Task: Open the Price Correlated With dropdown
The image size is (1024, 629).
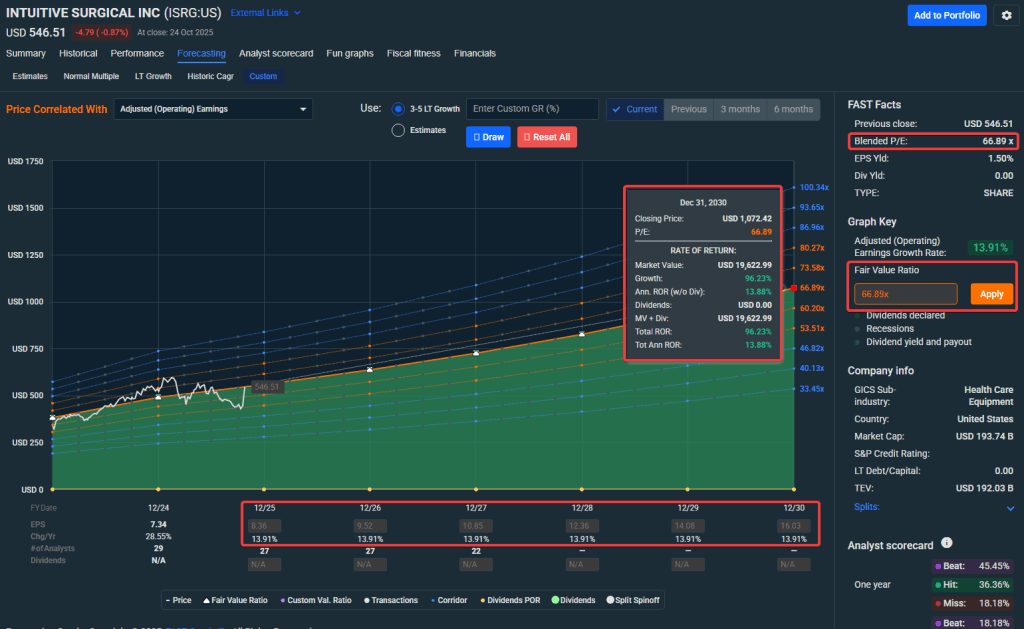Action: pyautogui.click(x=212, y=109)
